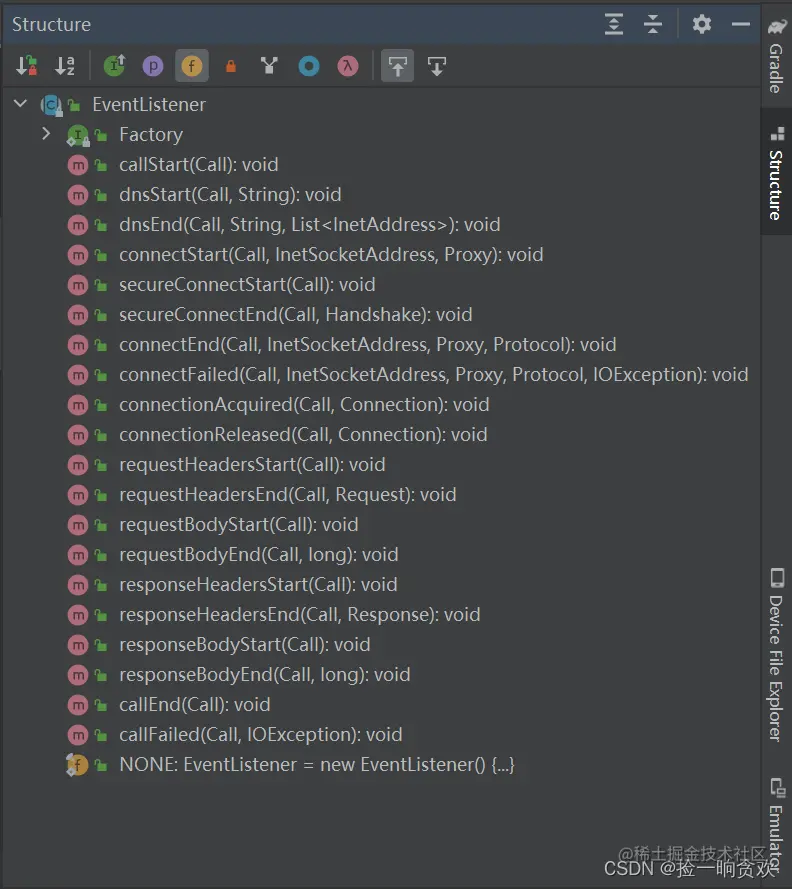This screenshot has height=889, width=792.
Task: Select connectionReleased(Call, Connection): void
Action: pyautogui.click(x=303, y=435)
